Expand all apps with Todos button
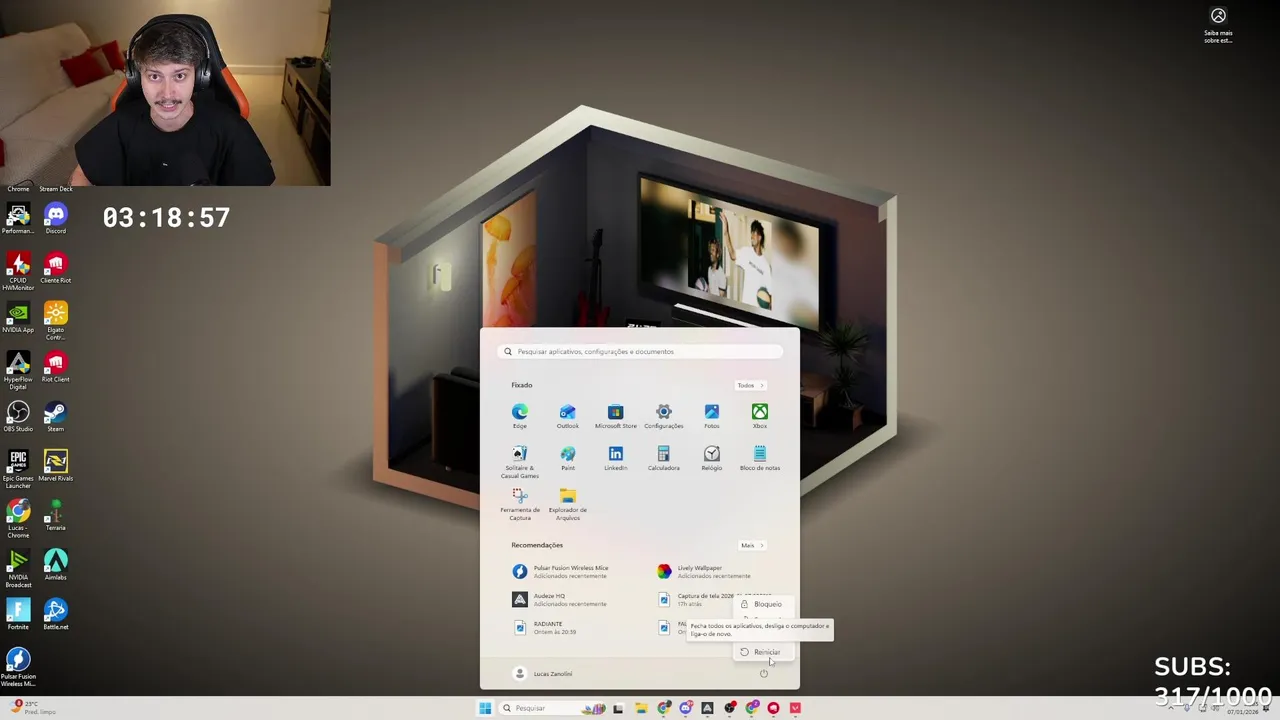This screenshot has width=1280, height=720. point(750,385)
